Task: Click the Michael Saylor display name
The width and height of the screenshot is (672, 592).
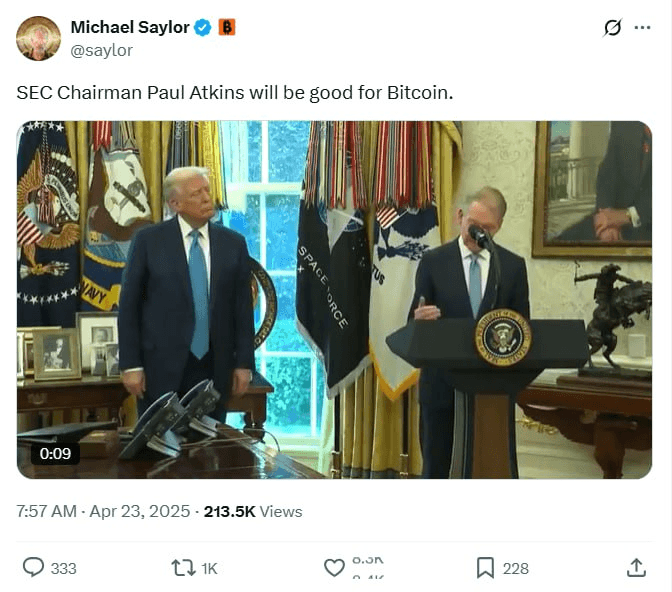Action: 130,27
